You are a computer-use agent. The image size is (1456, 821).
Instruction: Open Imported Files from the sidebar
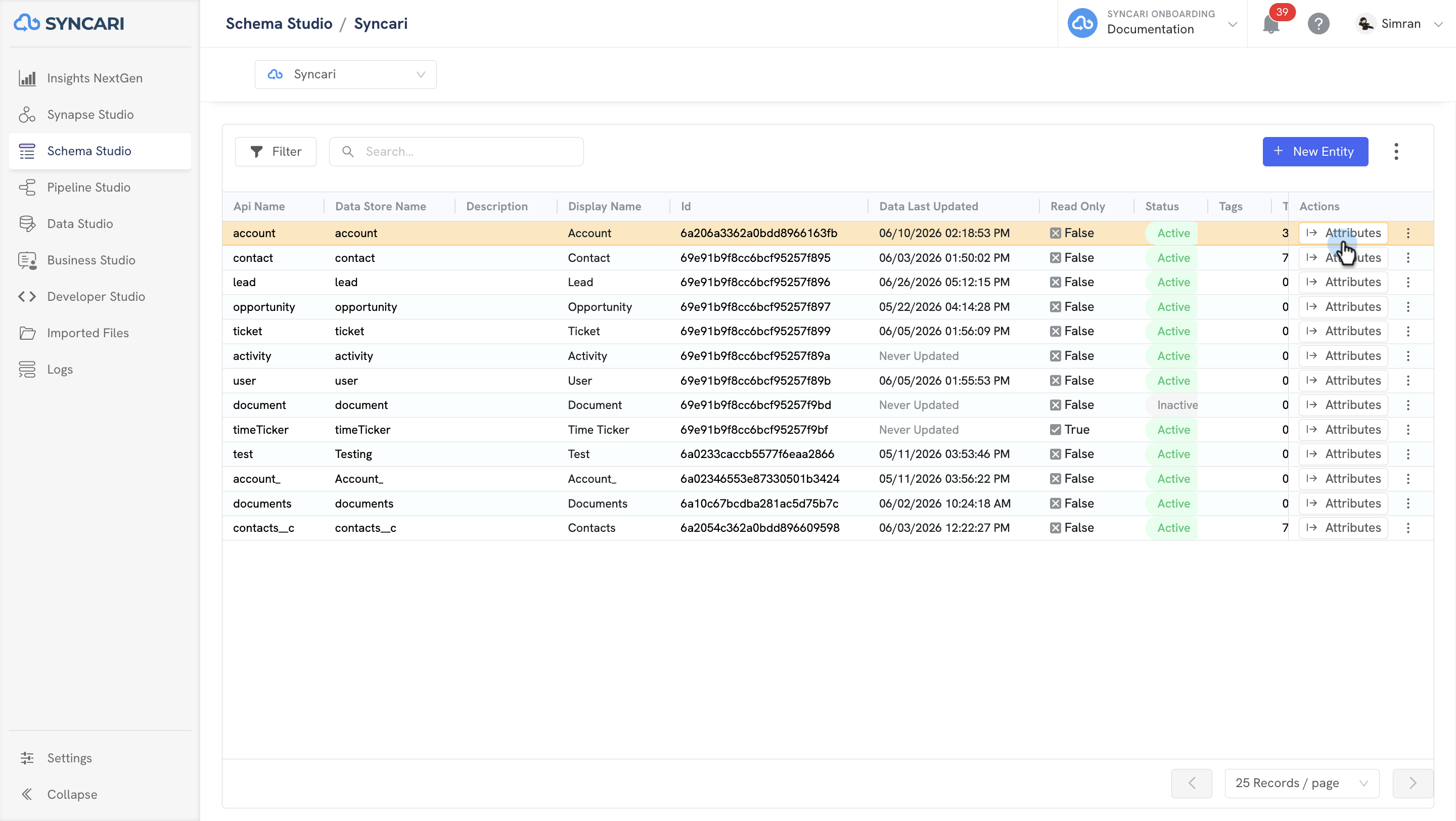(x=100, y=333)
